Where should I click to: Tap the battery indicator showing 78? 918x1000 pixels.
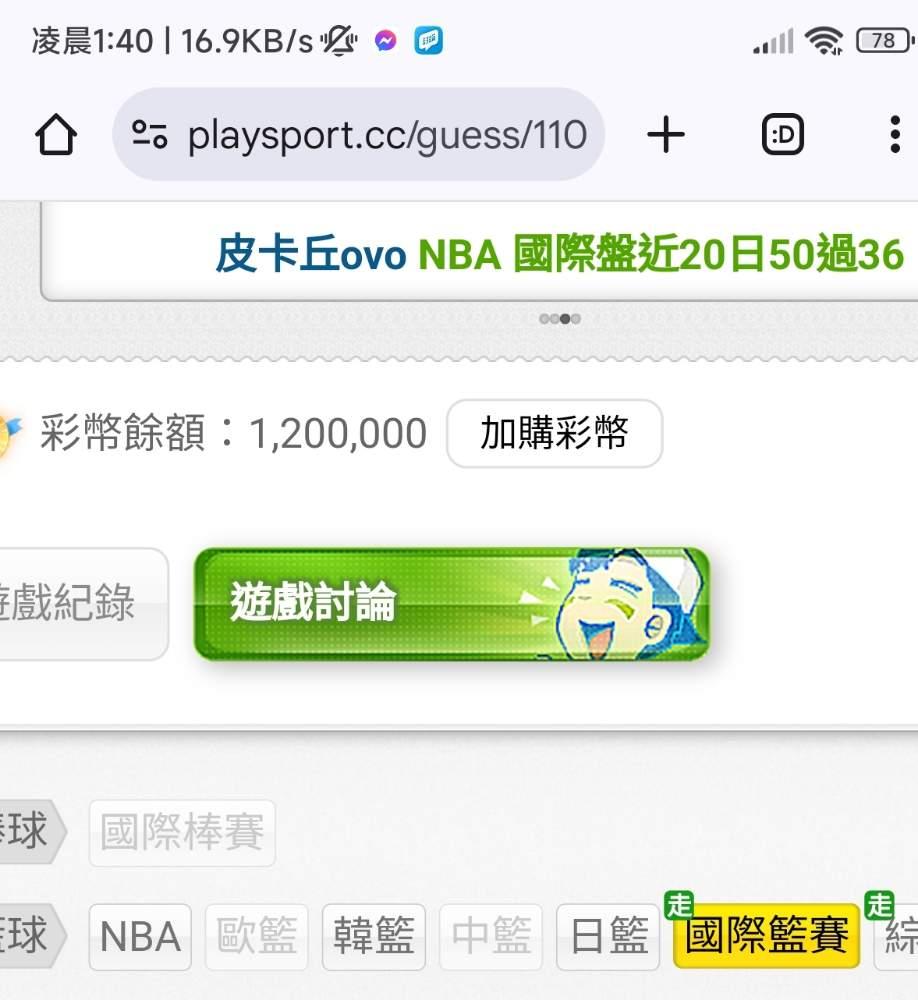pyautogui.click(x=885, y=41)
